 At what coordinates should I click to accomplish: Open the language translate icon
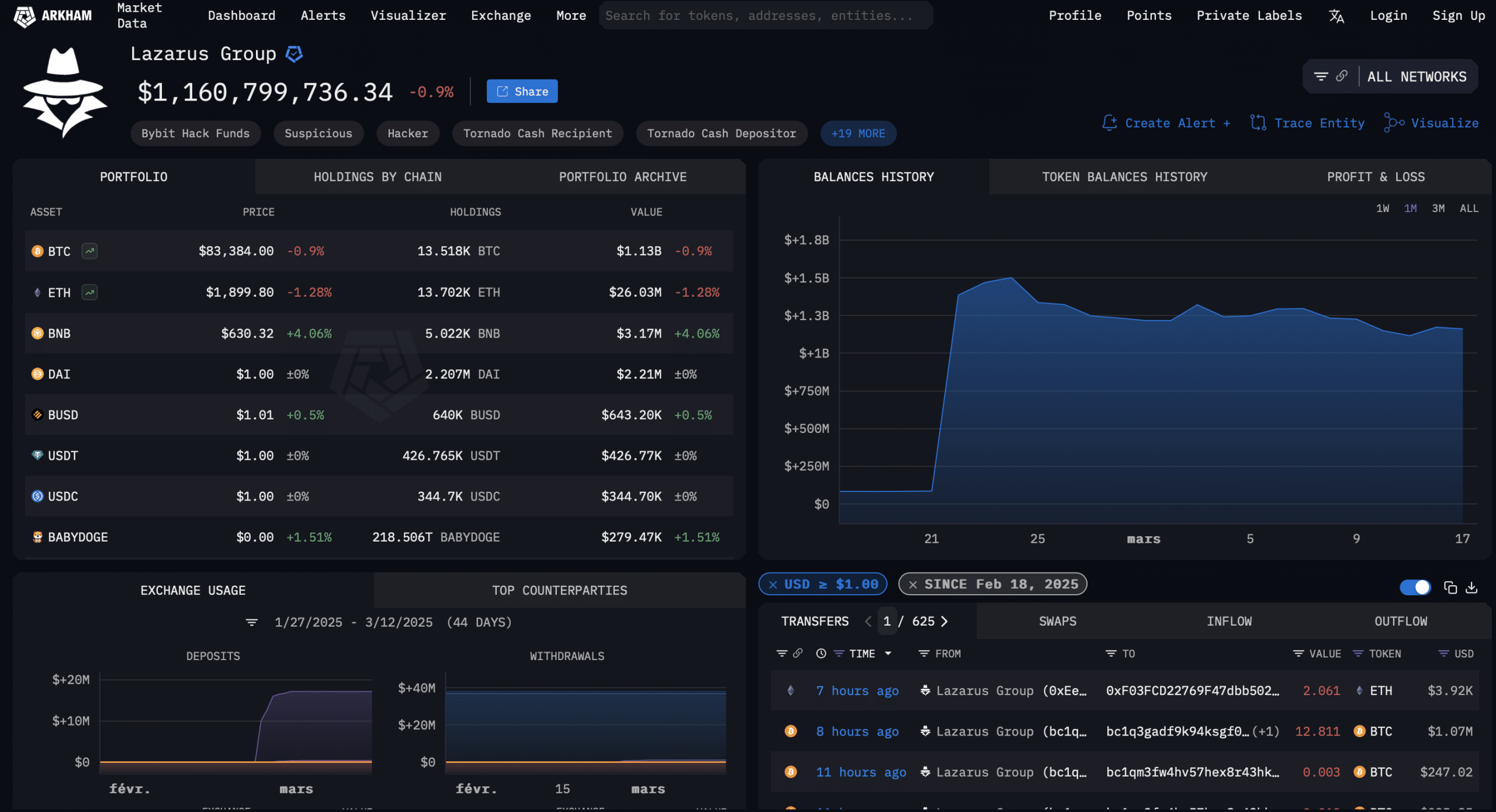pyautogui.click(x=1336, y=16)
